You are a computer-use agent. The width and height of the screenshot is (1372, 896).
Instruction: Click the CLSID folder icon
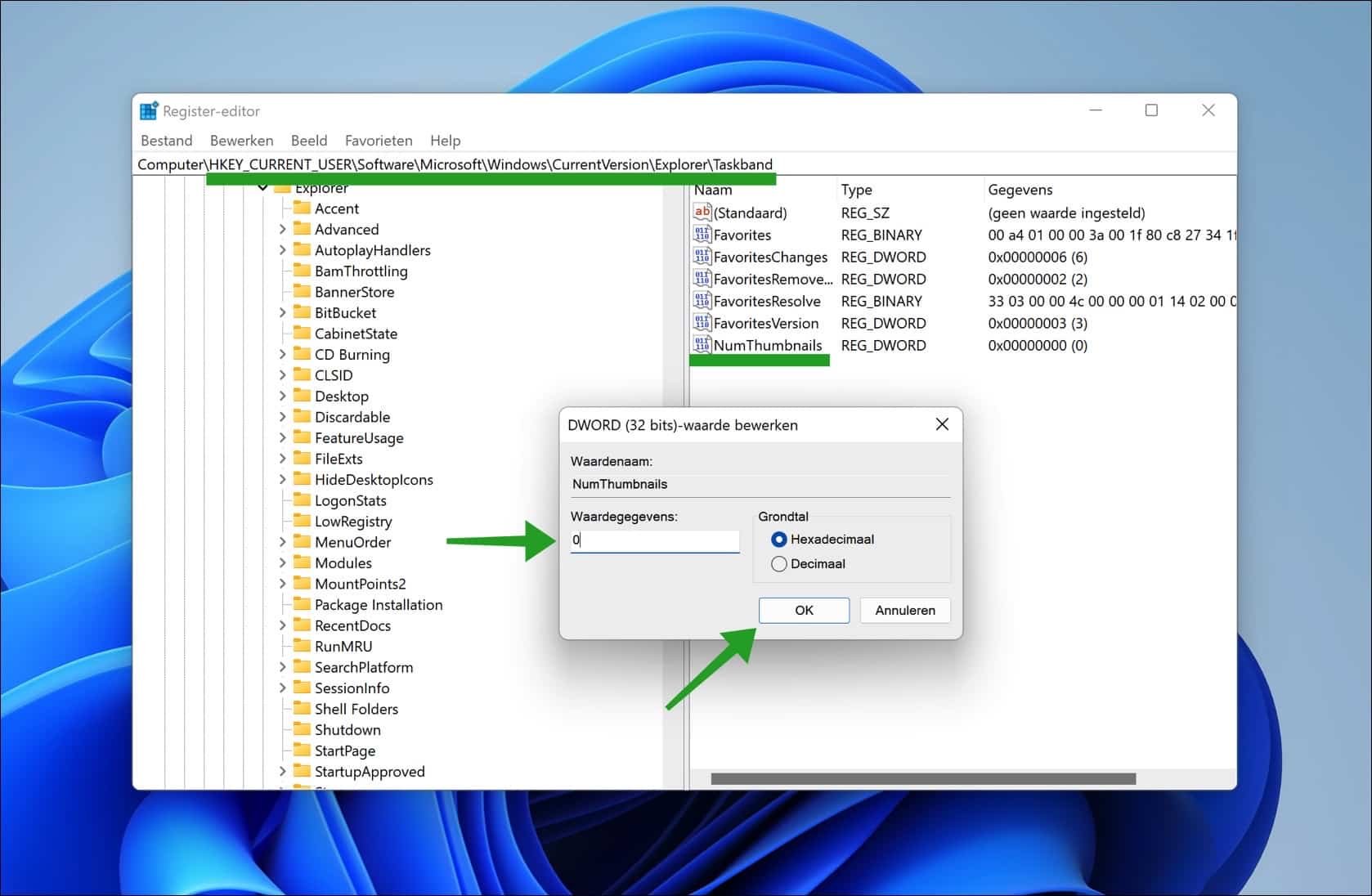click(x=302, y=374)
